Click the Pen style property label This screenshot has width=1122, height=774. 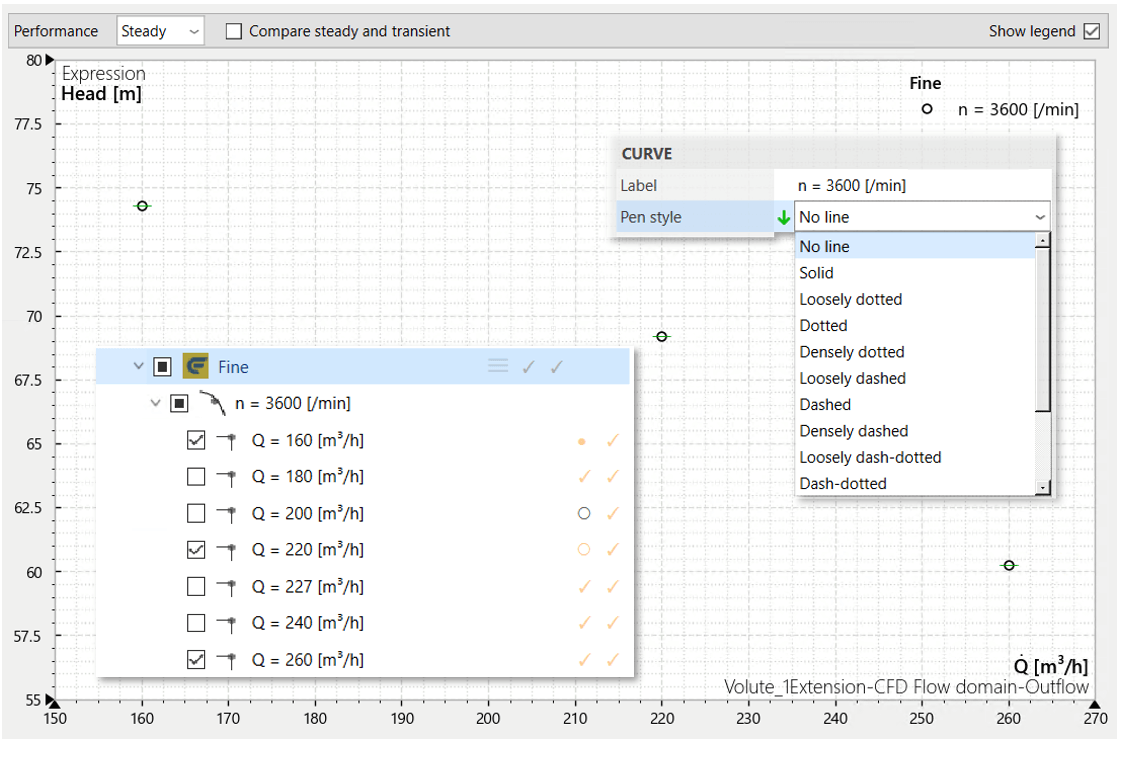click(x=650, y=217)
